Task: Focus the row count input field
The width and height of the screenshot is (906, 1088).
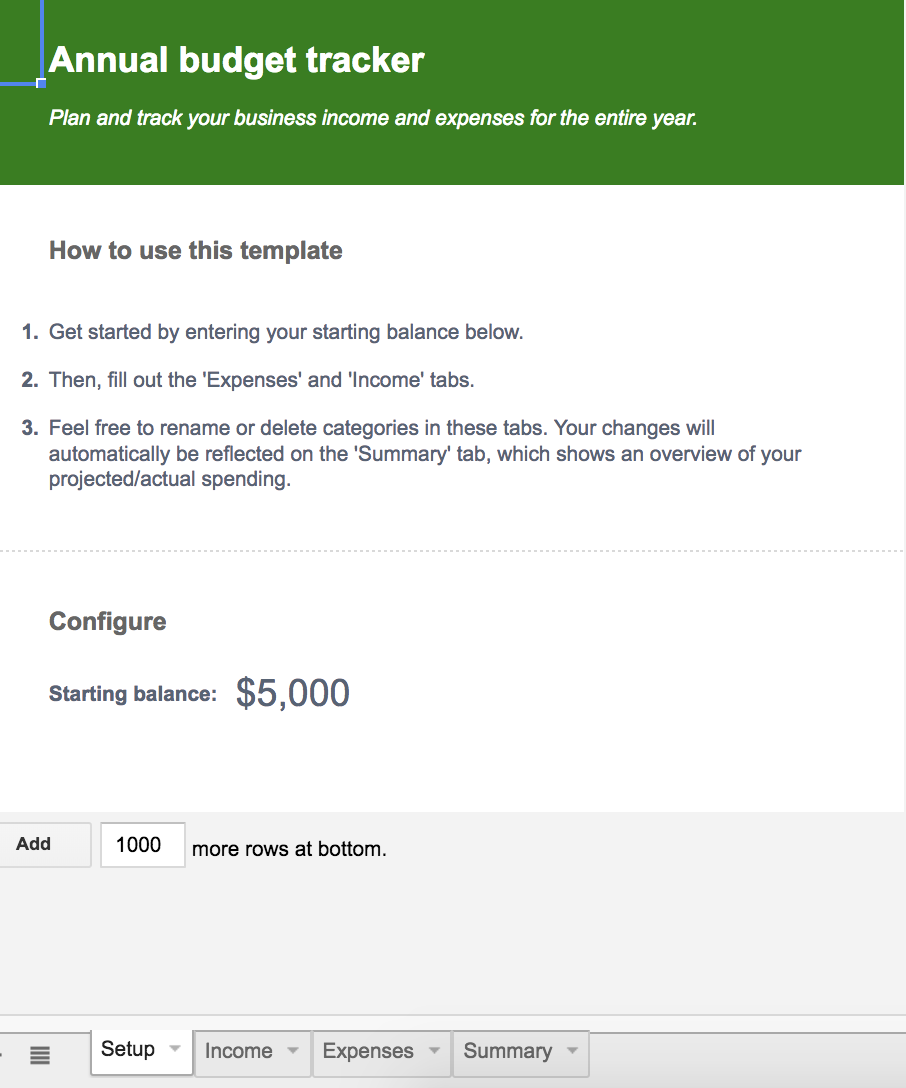Action: click(142, 845)
